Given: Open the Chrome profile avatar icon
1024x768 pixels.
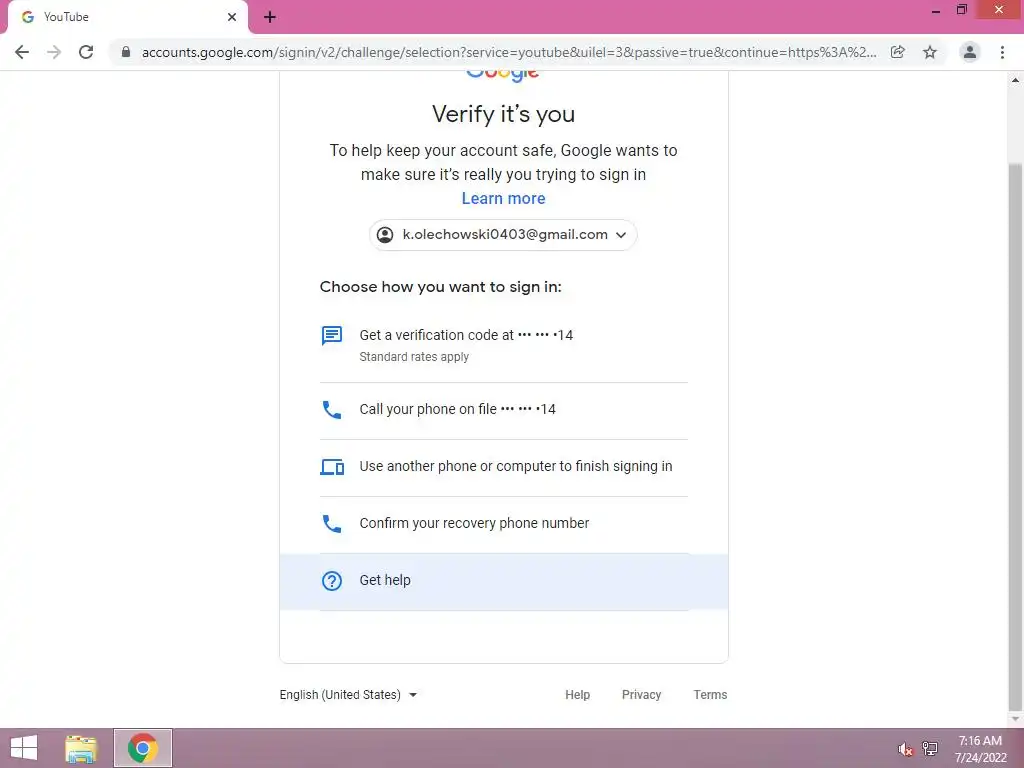Looking at the screenshot, I should [x=970, y=52].
